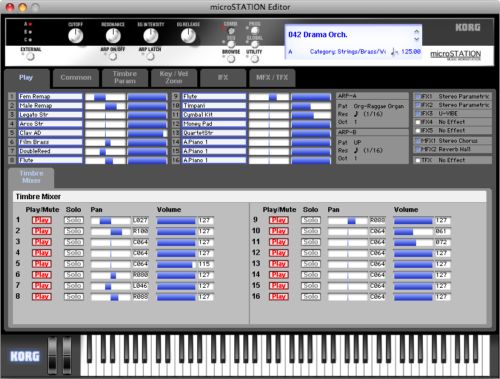Click the EG Release knob

coord(188,36)
